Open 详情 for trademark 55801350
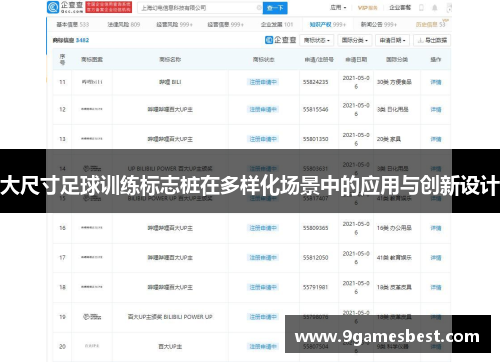The image size is (500, 362). [436, 139]
